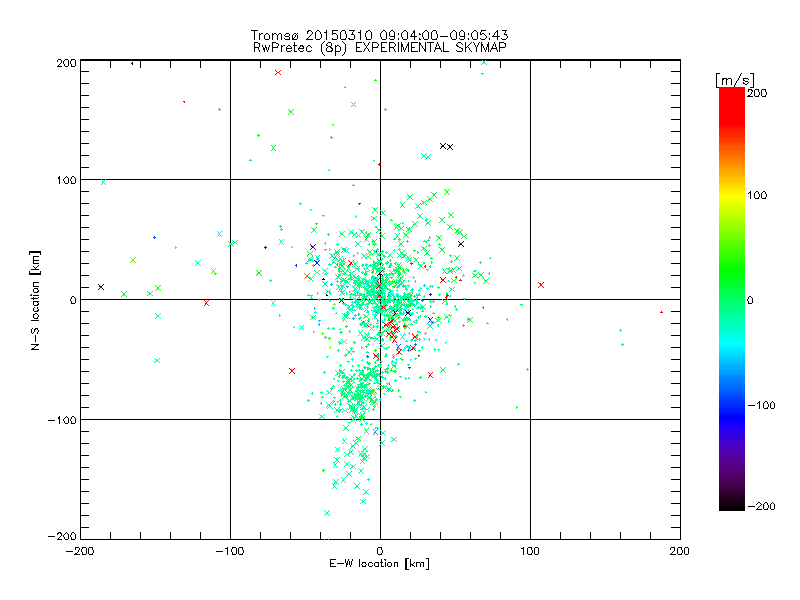Click the E-W axis tick label "-100"

click(x=230, y=551)
